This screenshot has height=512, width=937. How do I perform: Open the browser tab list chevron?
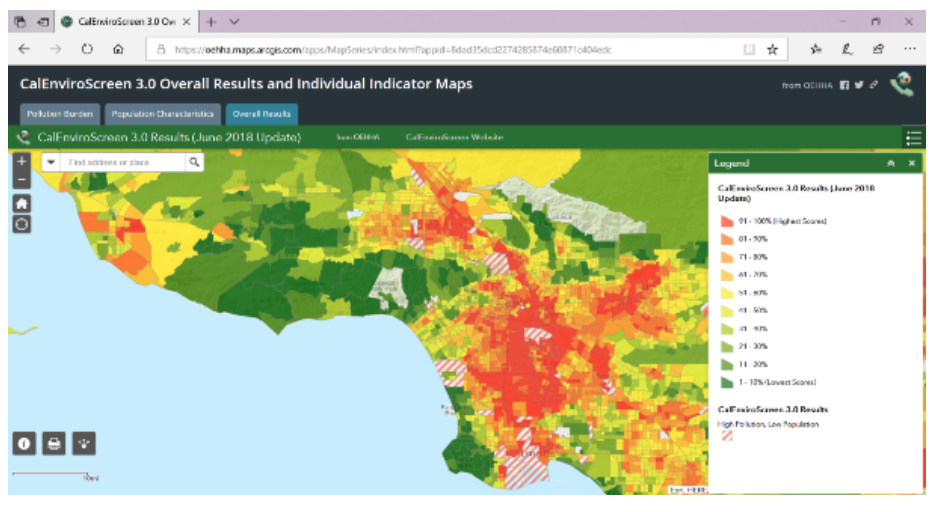coord(234,21)
